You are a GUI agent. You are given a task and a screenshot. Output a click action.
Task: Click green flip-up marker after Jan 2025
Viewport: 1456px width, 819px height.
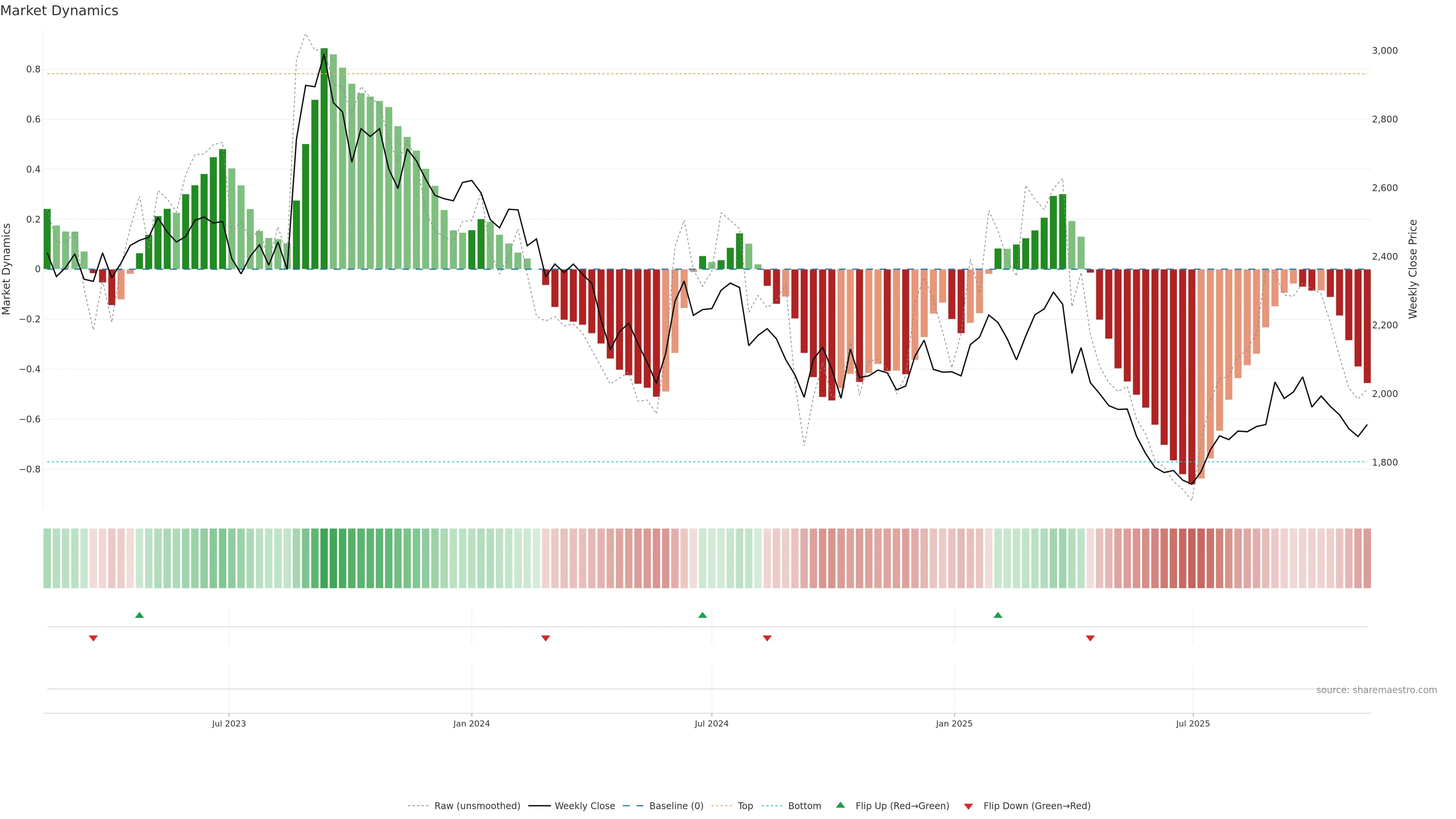[x=998, y=615]
